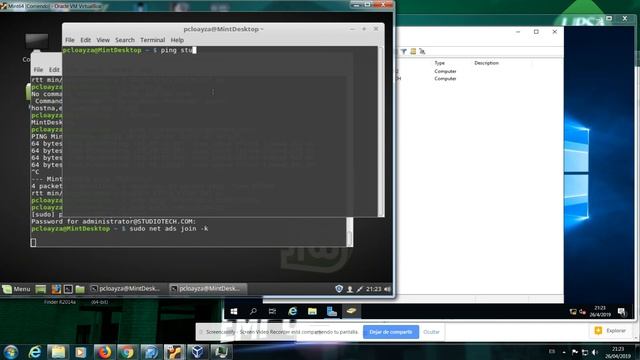Click the administrator@STUDIOTECH.COM password line
The image size is (640, 360).
point(114,221)
